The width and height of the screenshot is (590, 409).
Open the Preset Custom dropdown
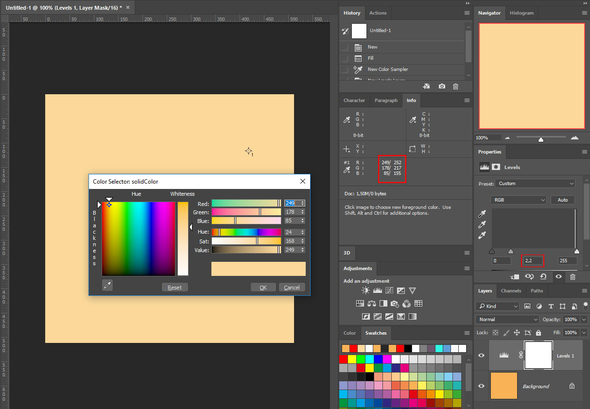click(535, 184)
